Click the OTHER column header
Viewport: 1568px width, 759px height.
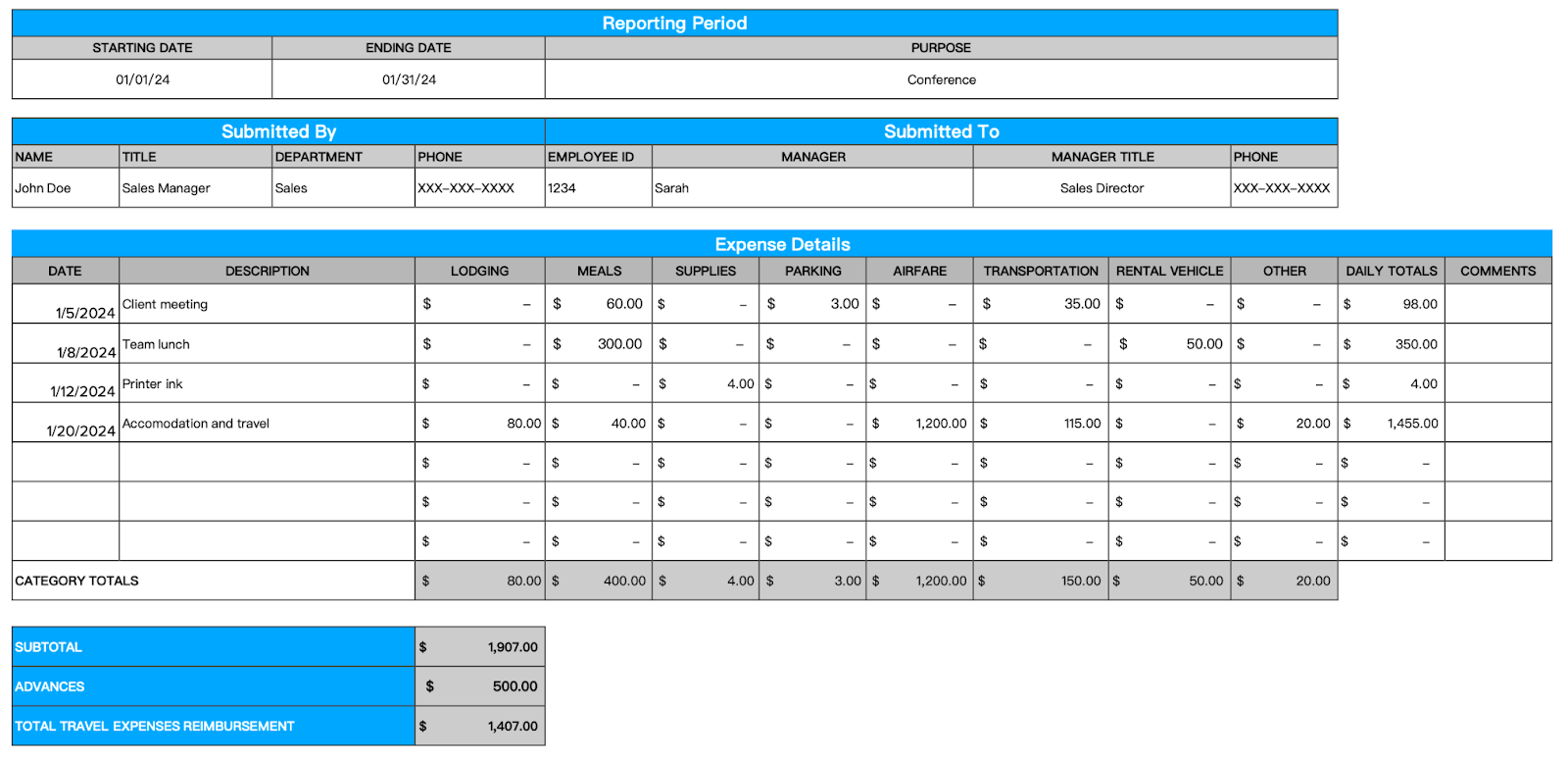(x=1285, y=271)
